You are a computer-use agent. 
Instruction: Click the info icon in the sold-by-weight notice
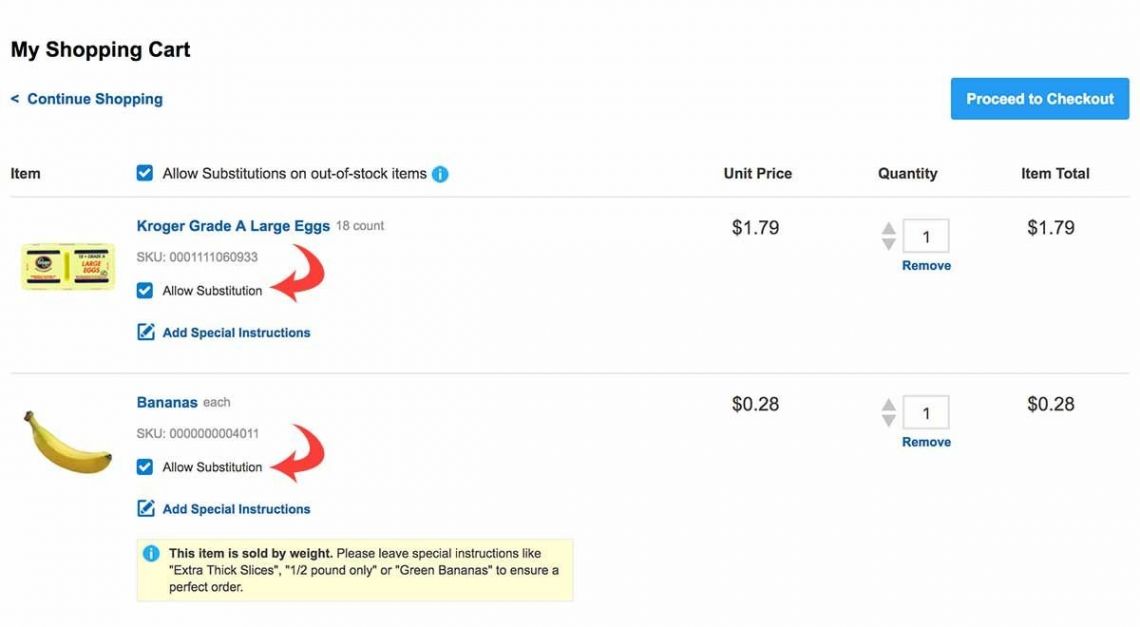pyautogui.click(x=151, y=553)
